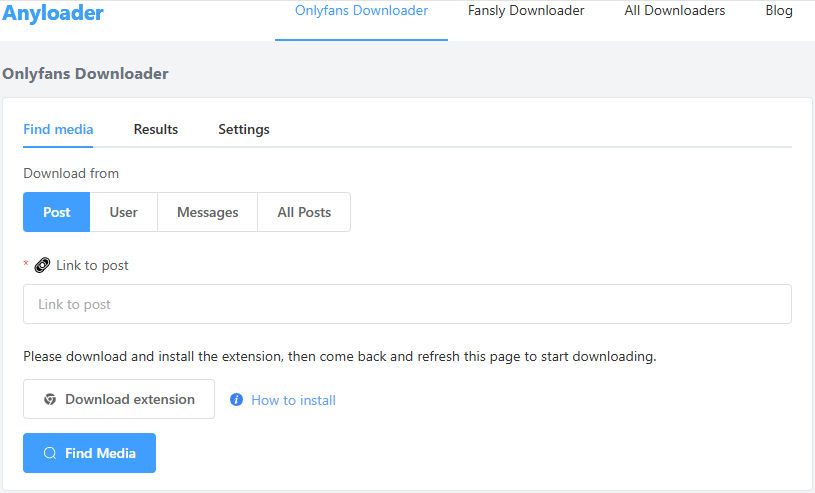This screenshot has width=815, height=493.
Task: Switch to the Results tab
Action: click(x=156, y=129)
